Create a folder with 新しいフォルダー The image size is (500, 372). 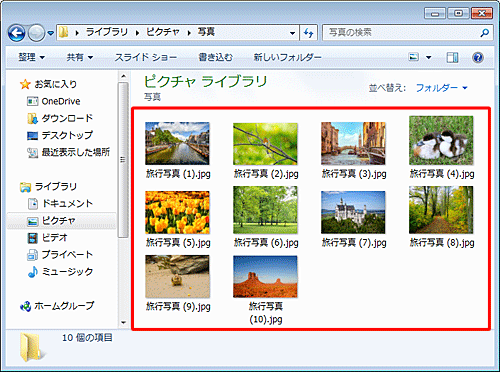click(x=287, y=57)
